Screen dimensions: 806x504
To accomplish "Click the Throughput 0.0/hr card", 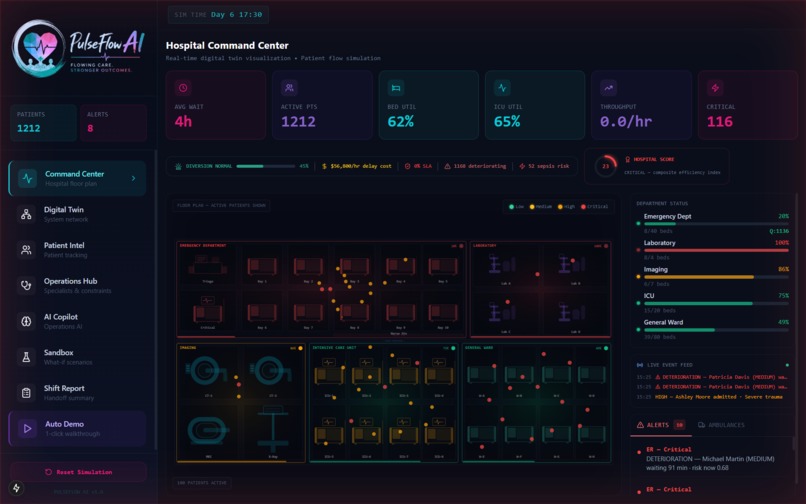I will coord(641,105).
